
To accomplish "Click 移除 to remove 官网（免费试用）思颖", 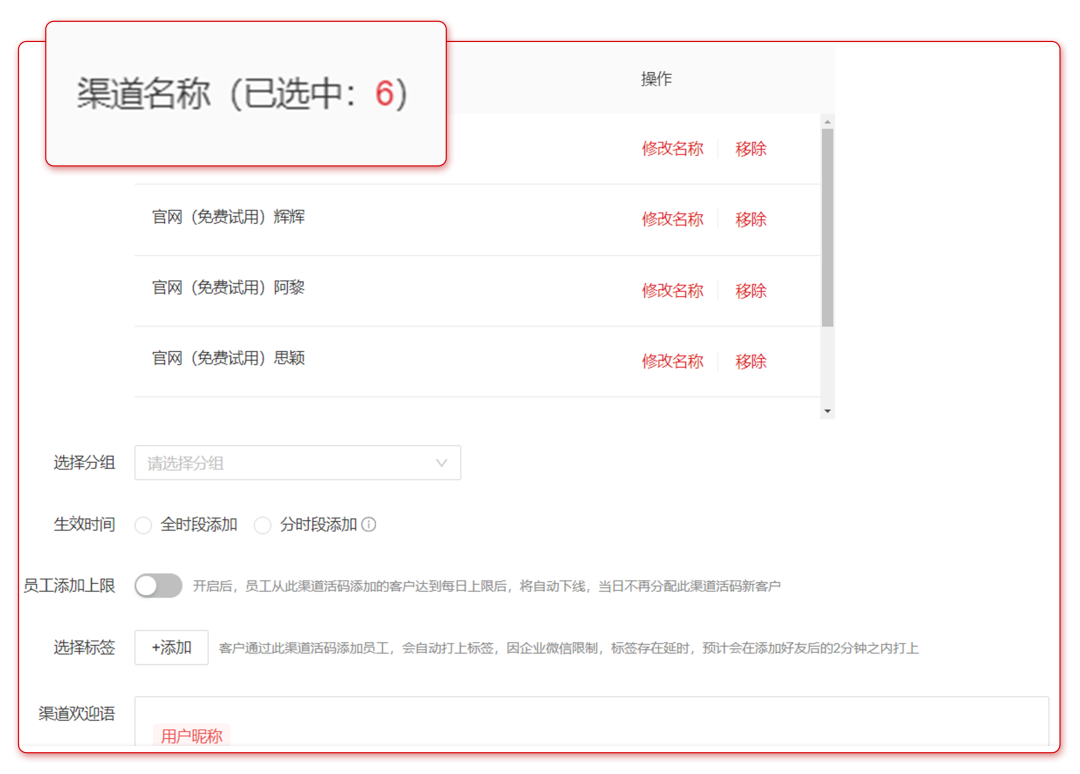I will [x=751, y=361].
